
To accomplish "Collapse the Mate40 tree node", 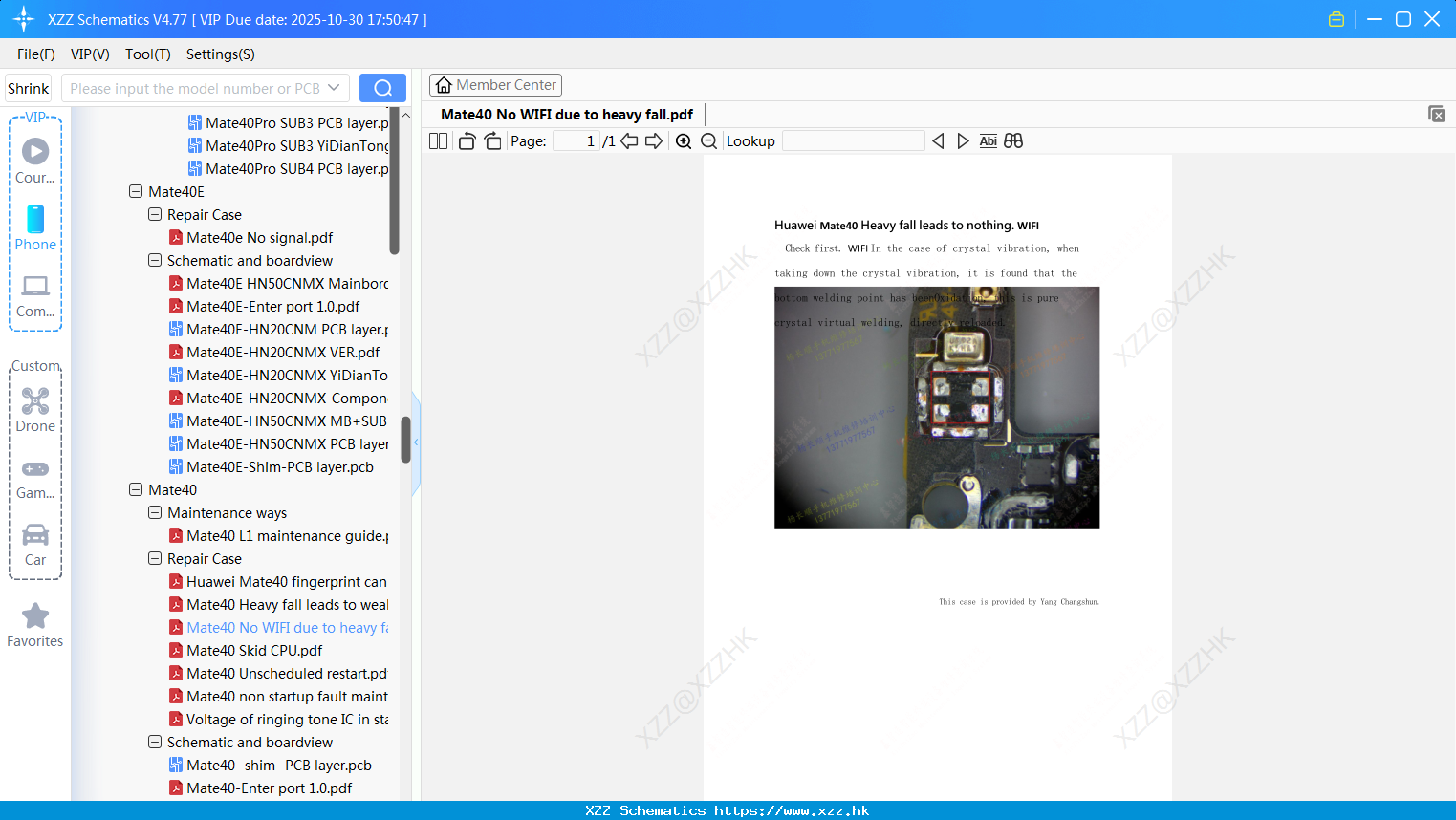I will tap(136, 489).
